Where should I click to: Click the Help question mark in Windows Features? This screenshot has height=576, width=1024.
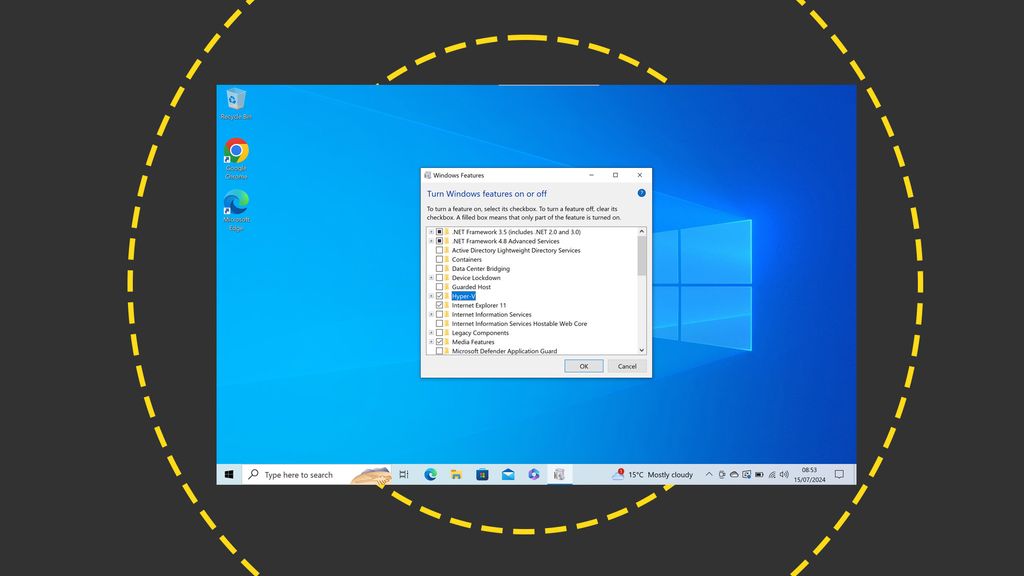click(x=641, y=192)
